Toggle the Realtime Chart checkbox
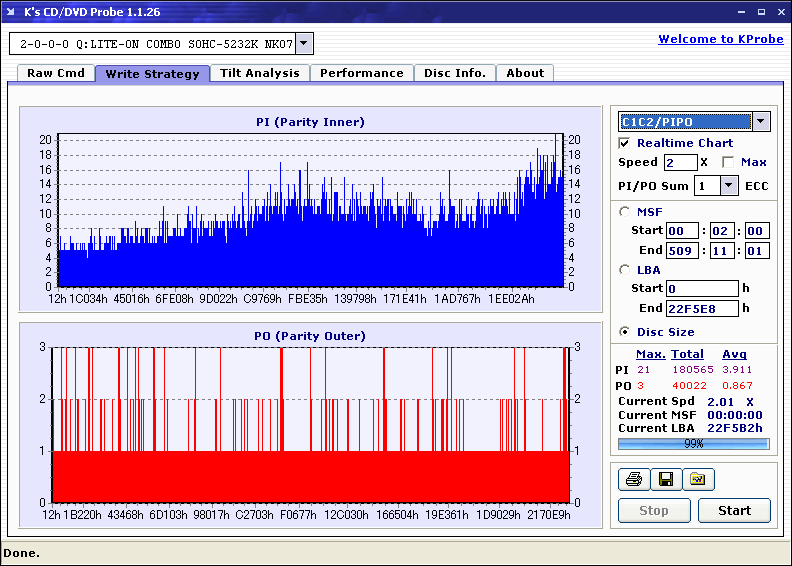This screenshot has width=792, height=566. click(625, 143)
